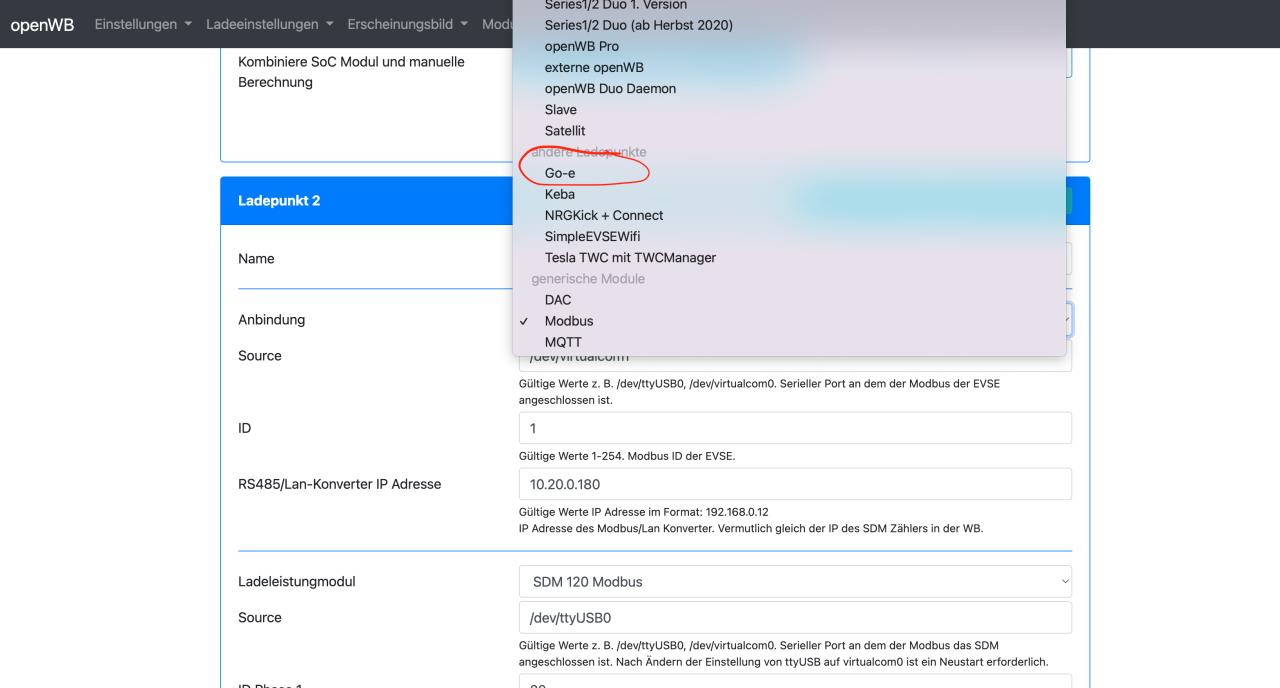1280x688 pixels.
Task: Click help text "Gültige Werte 1-254. Modbus ID der EVSE."
Action: (x=627, y=457)
